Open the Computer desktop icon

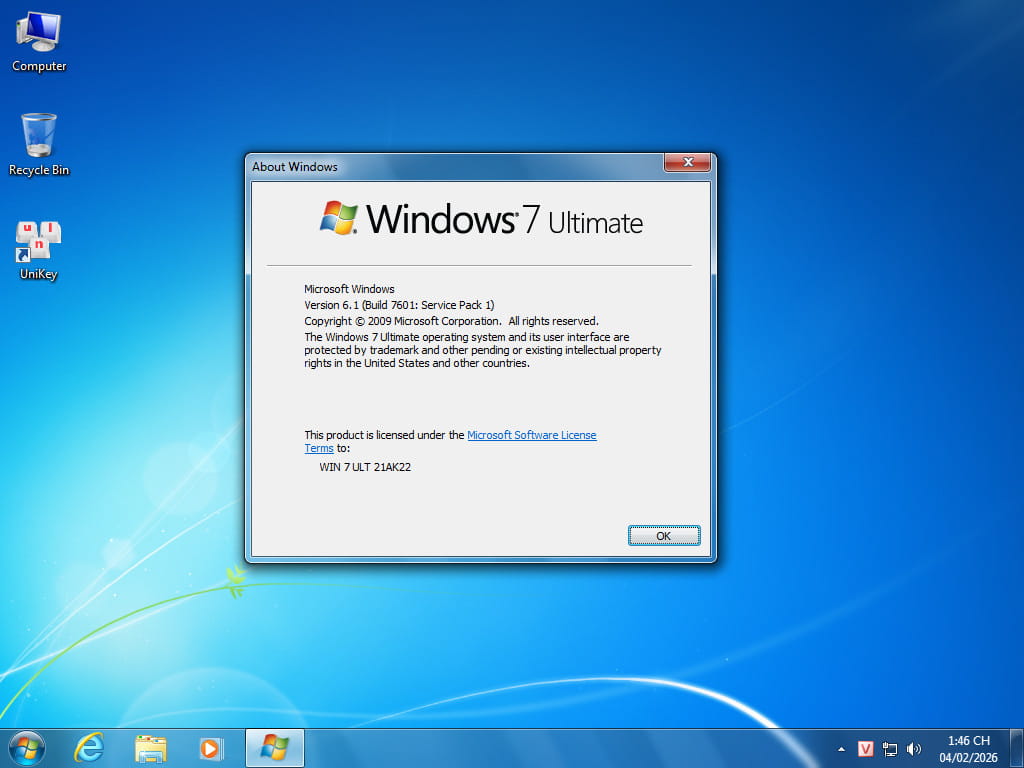(x=39, y=42)
